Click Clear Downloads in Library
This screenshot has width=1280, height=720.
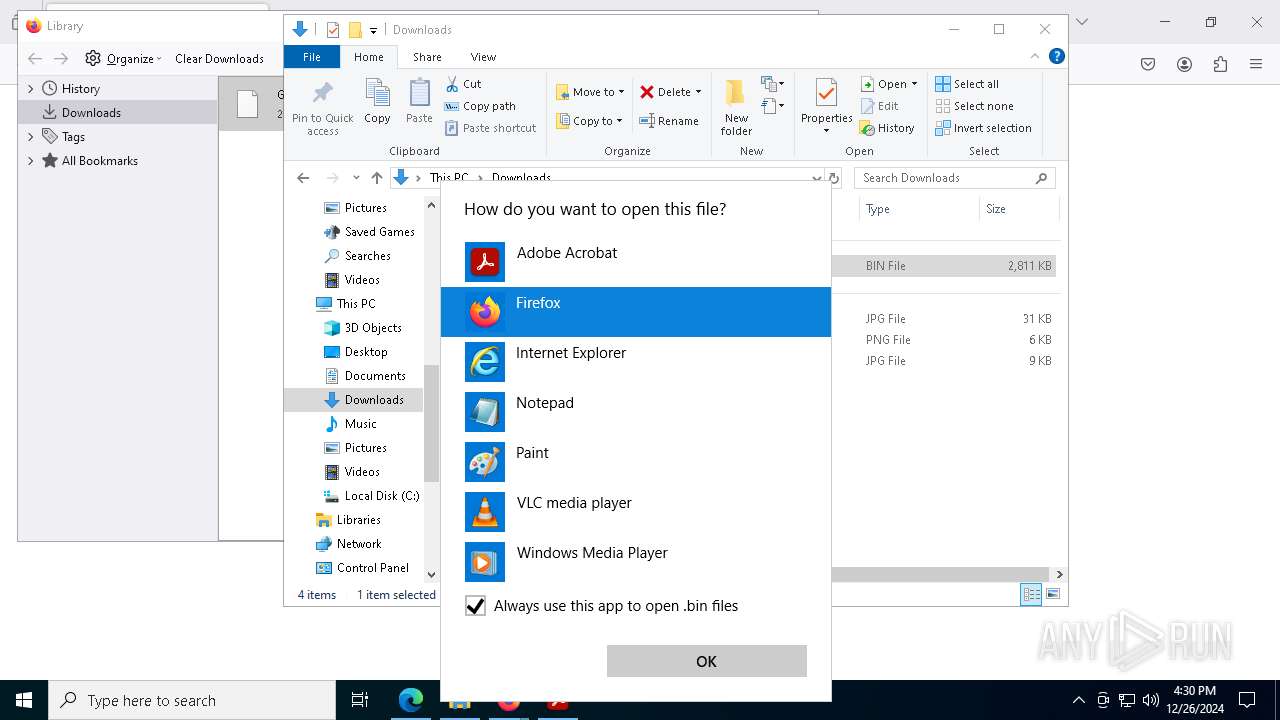click(219, 59)
